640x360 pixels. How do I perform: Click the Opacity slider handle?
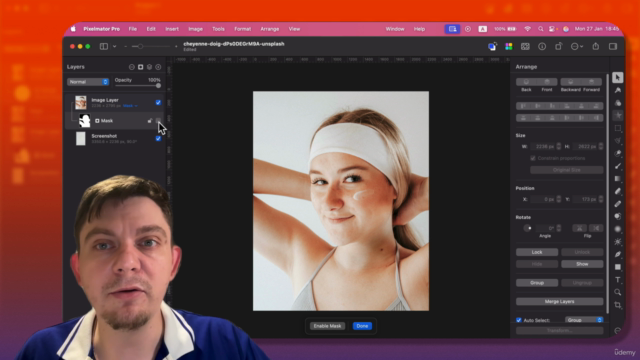pos(158,86)
